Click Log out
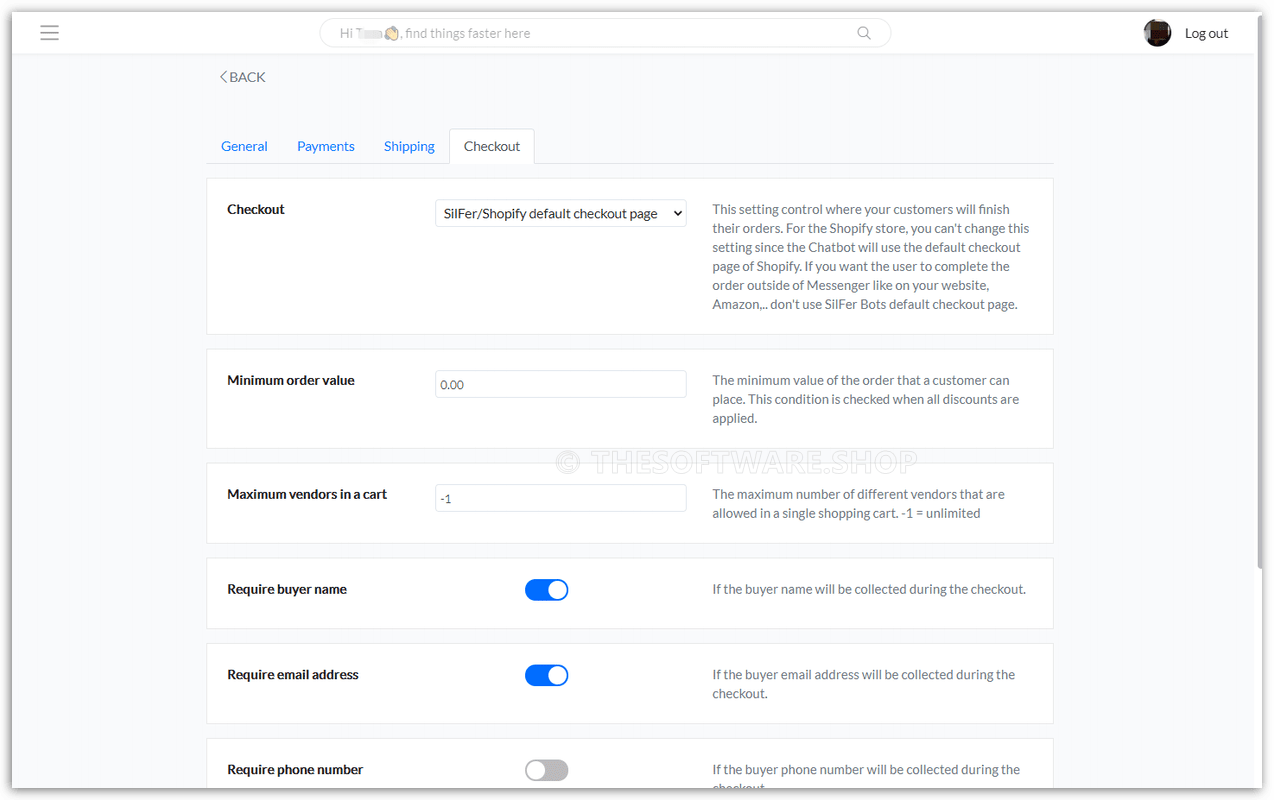The width and height of the screenshot is (1274, 800). [x=1206, y=32]
